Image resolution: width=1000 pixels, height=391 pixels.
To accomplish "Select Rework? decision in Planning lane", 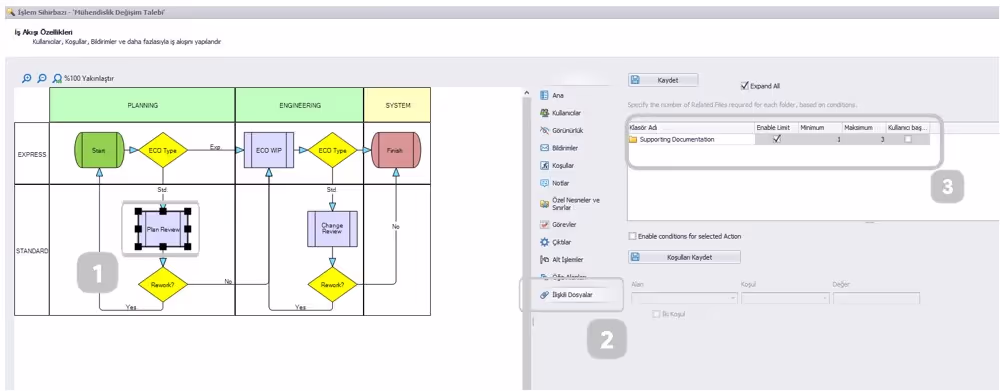I will (163, 284).
